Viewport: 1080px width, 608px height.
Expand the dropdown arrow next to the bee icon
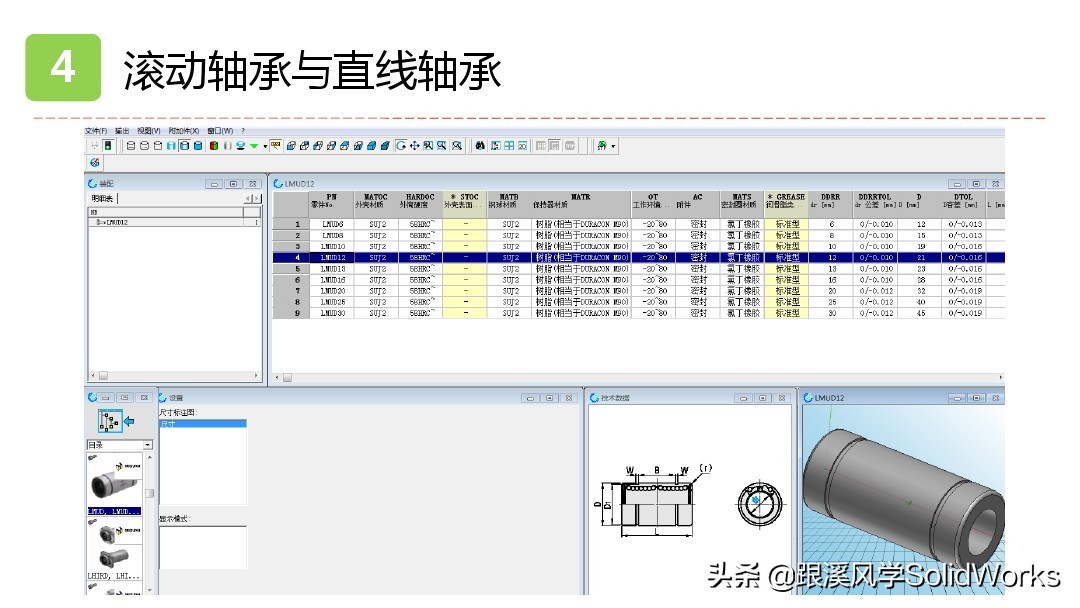click(614, 146)
